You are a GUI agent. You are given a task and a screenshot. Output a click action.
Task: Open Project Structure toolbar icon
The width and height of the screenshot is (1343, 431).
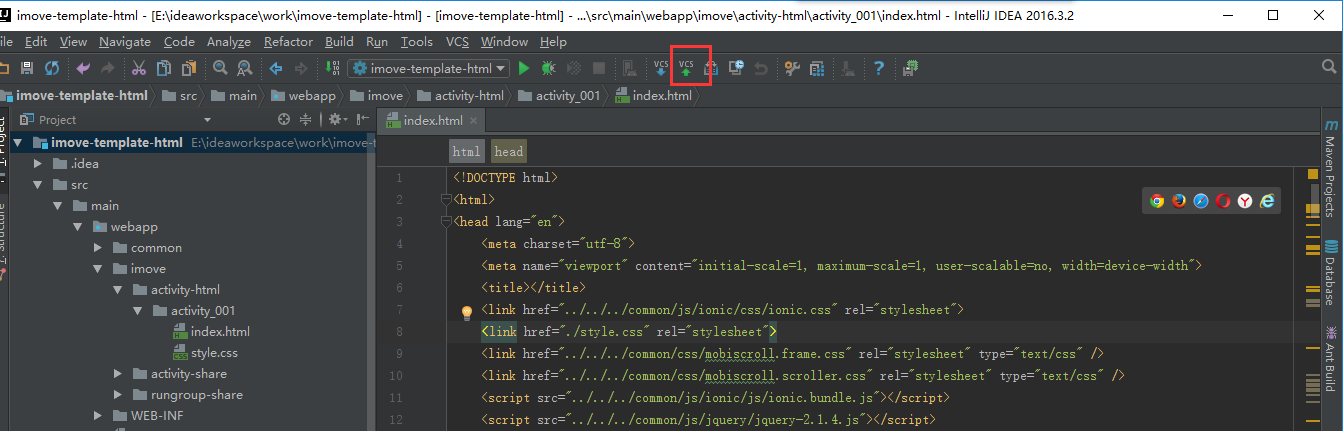click(x=817, y=68)
